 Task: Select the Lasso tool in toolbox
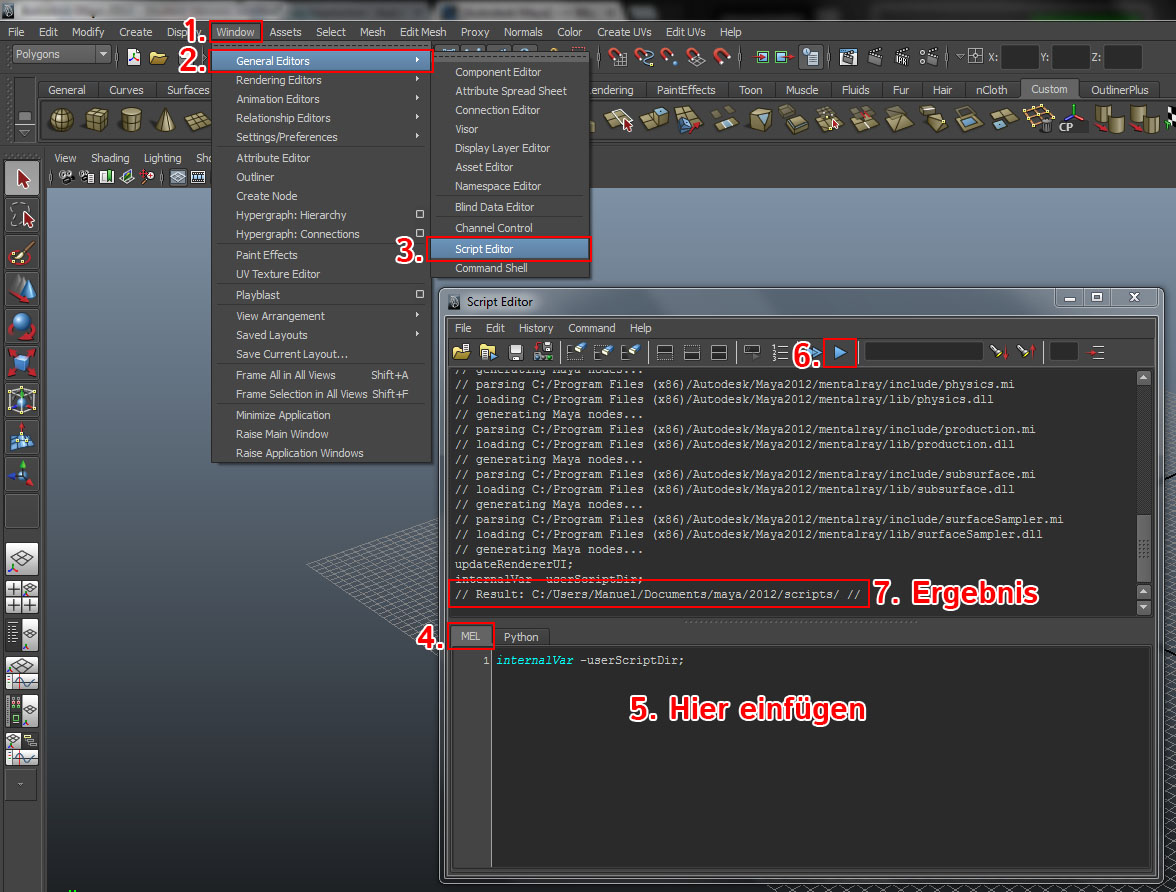(22, 215)
